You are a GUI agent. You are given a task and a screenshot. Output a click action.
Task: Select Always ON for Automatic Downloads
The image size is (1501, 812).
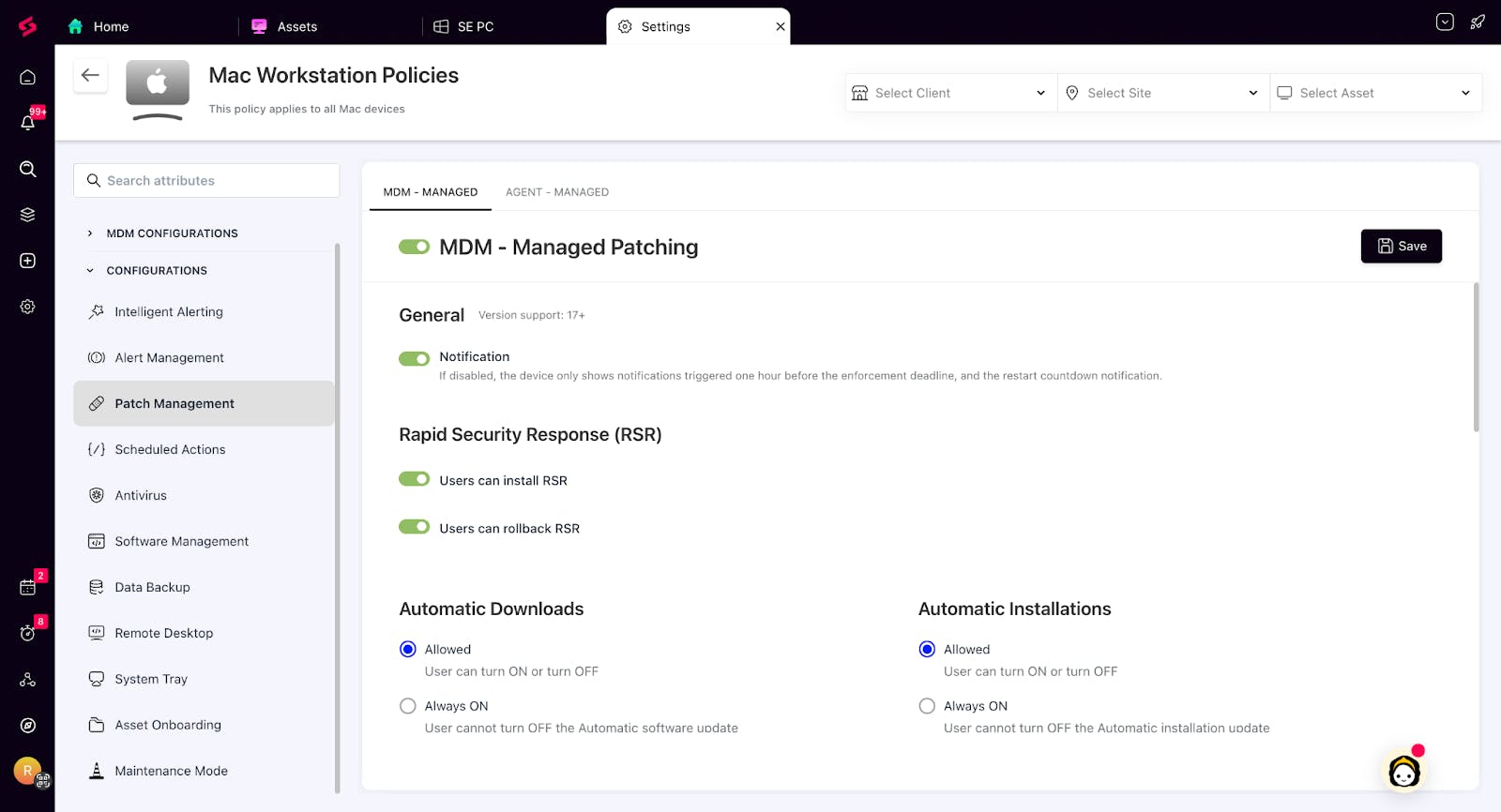pyautogui.click(x=408, y=706)
